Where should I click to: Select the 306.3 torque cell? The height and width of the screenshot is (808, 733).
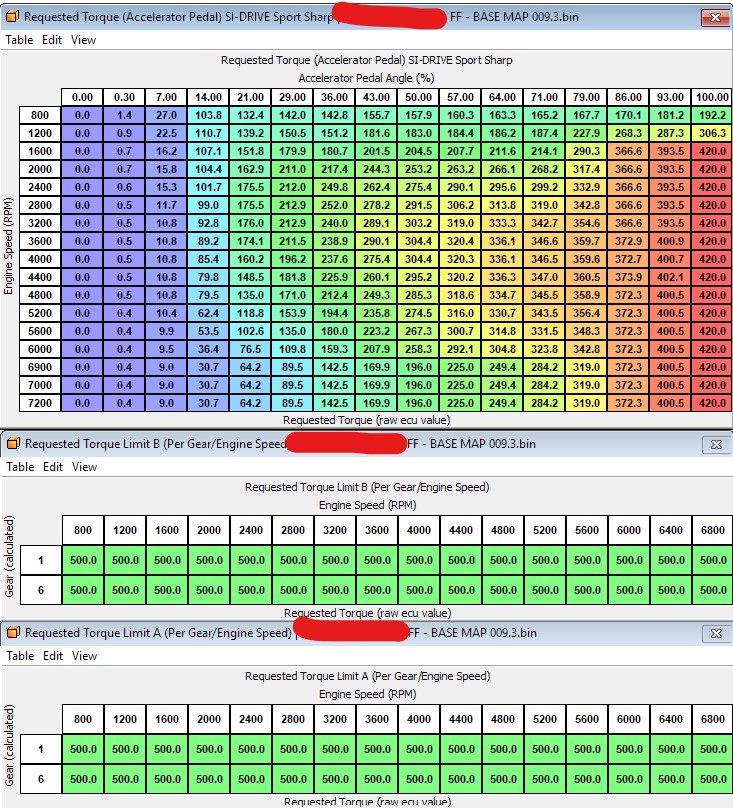pyautogui.click(x=713, y=133)
